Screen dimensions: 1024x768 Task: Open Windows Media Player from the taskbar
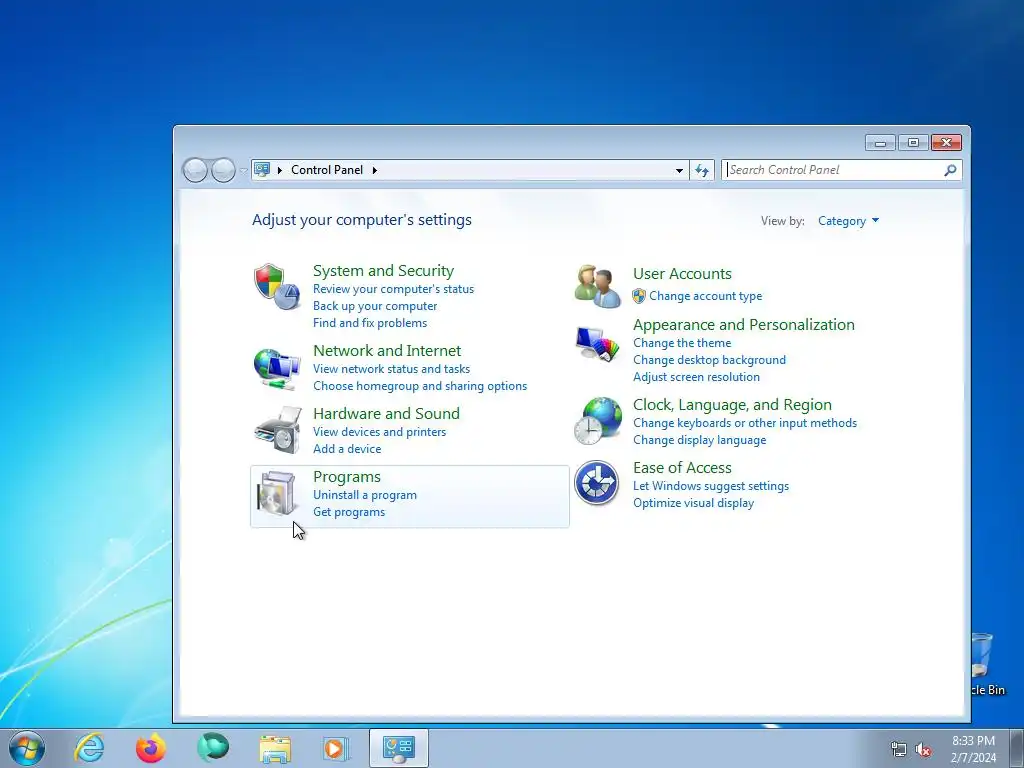336,748
